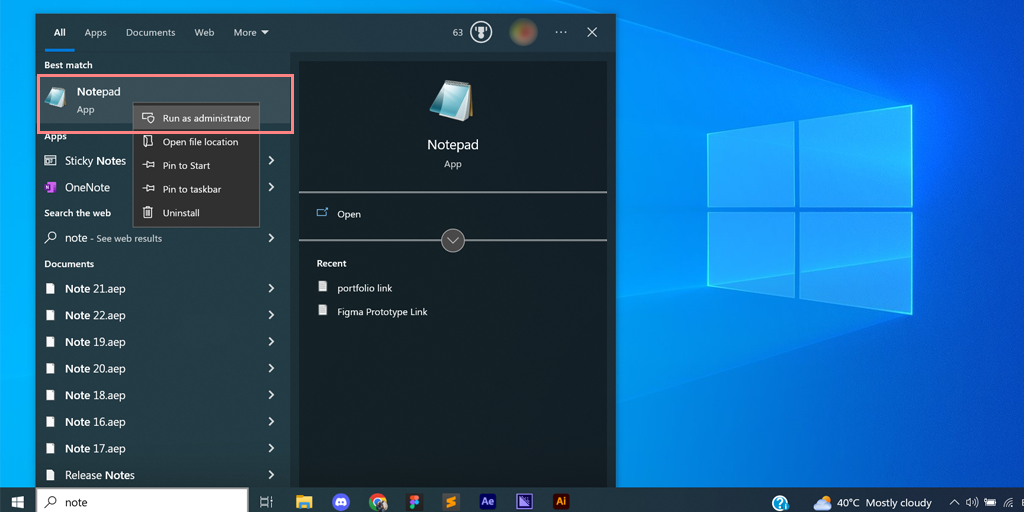Switch to the Documents search tab
Image resolution: width=1024 pixels, height=512 pixels.
151,33
